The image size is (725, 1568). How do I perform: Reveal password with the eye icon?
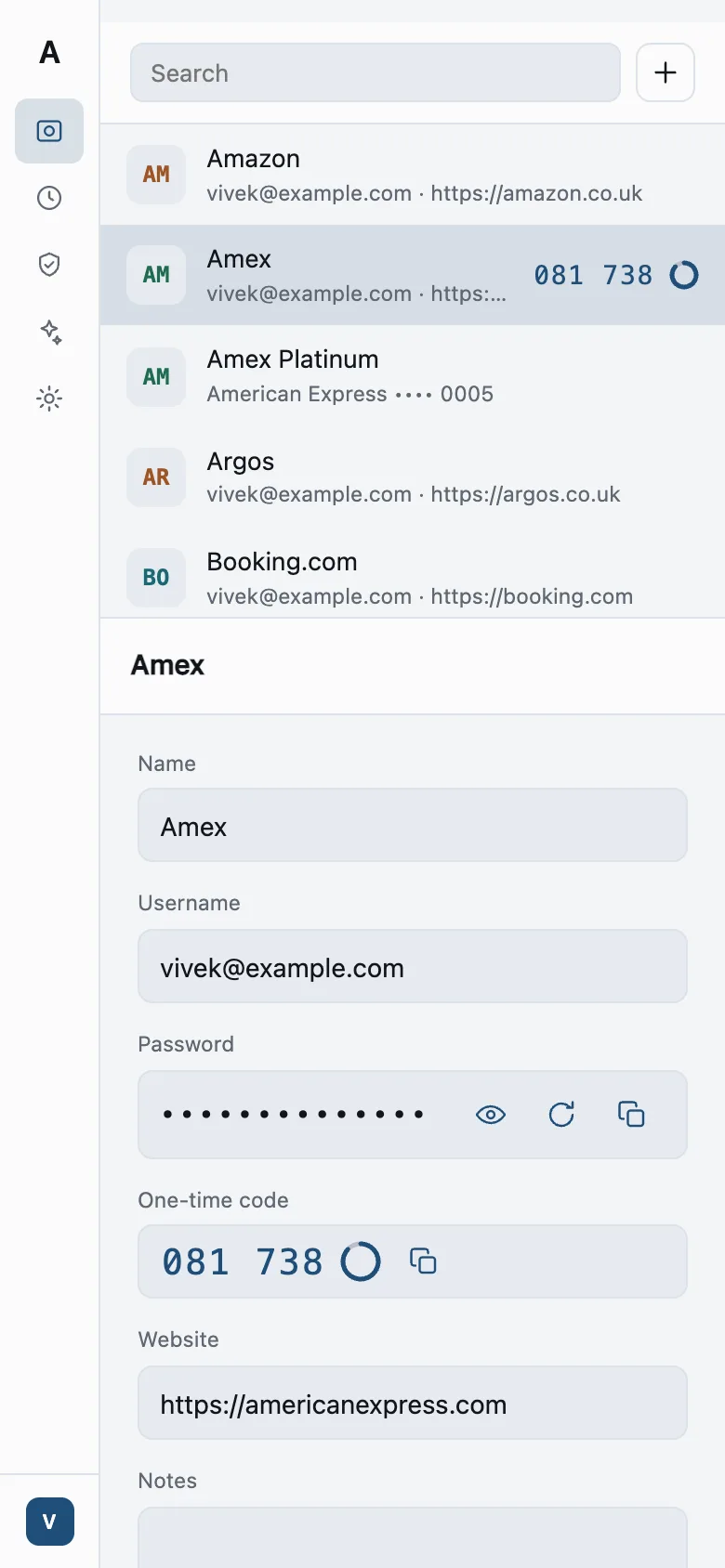pyautogui.click(x=491, y=1115)
